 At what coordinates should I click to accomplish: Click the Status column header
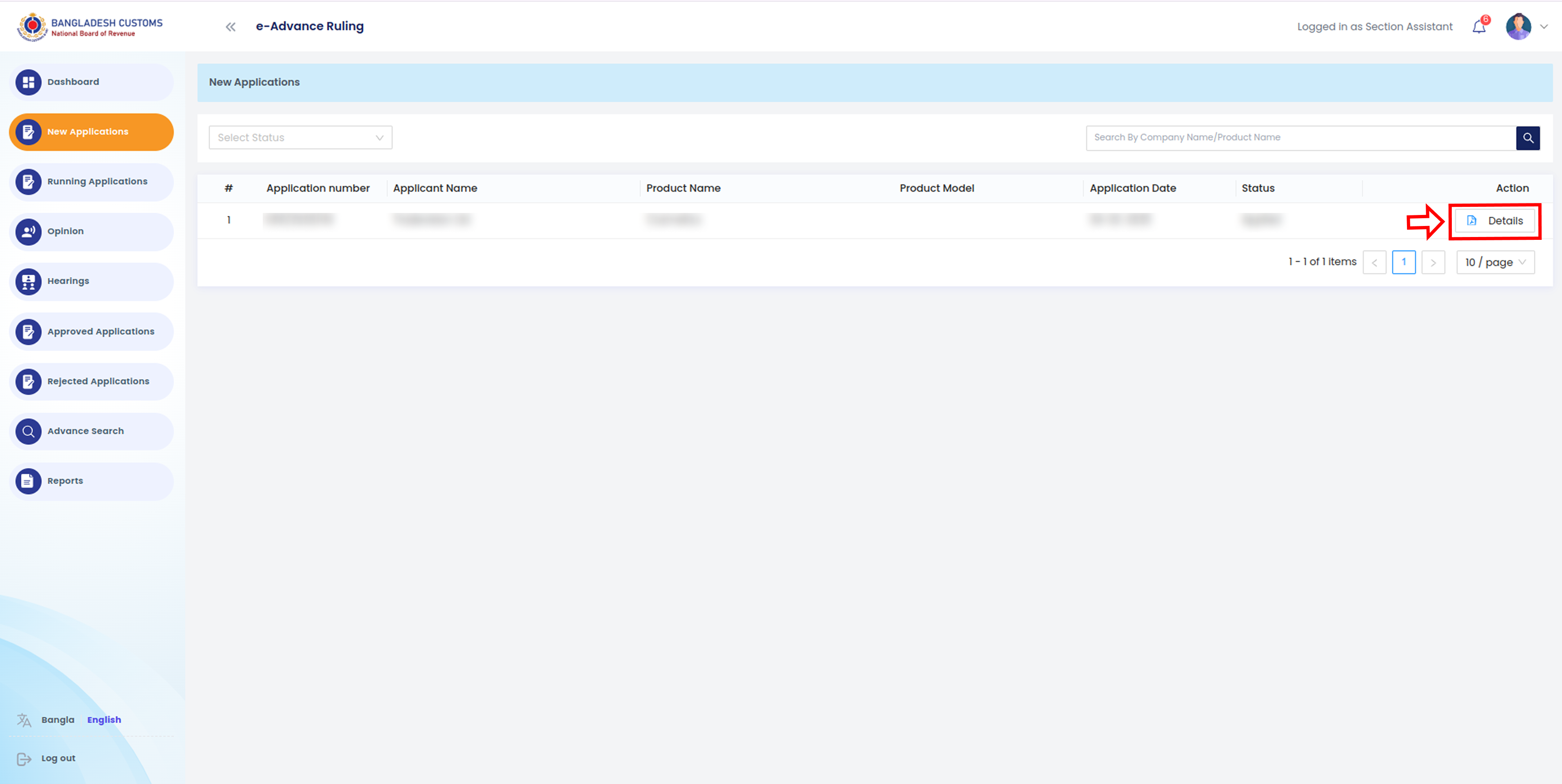(x=1258, y=188)
